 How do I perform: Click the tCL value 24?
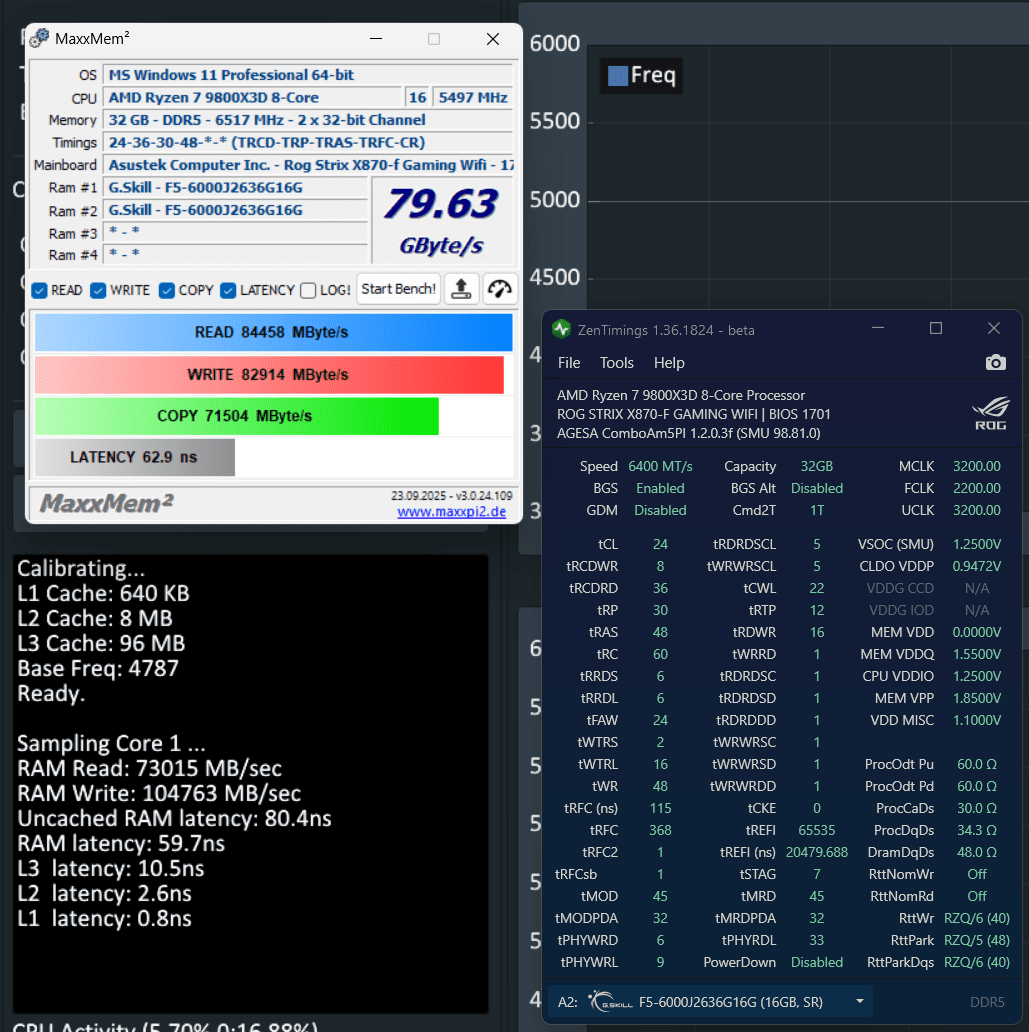pyautogui.click(x=660, y=544)
